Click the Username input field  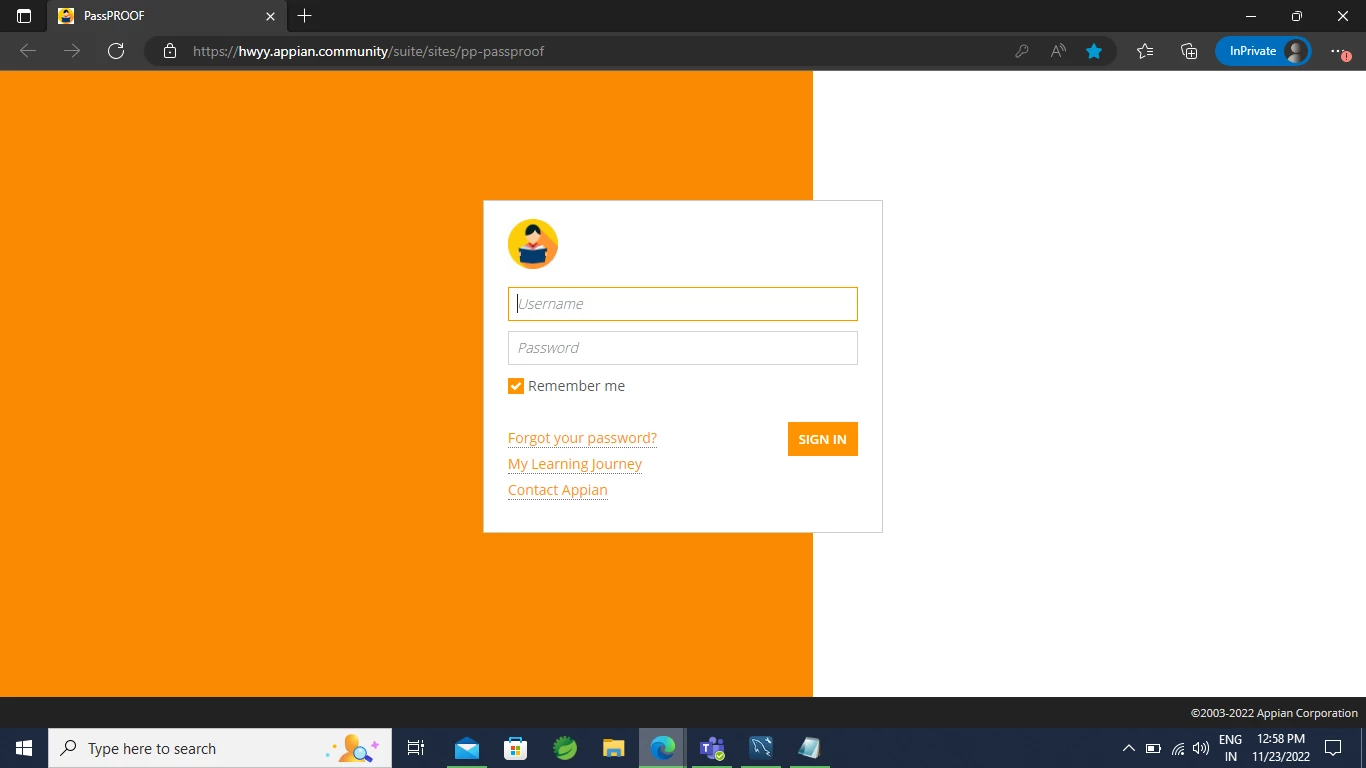click(x=683, y=304)
